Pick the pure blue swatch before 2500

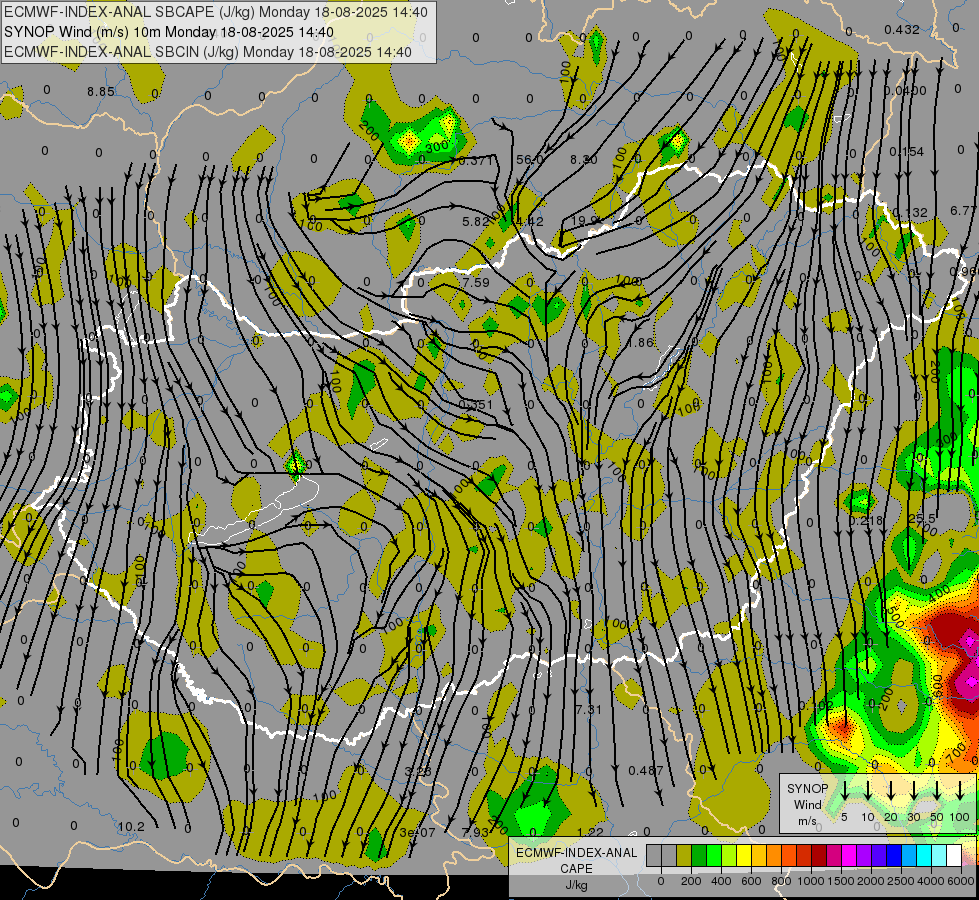[893, 856]
